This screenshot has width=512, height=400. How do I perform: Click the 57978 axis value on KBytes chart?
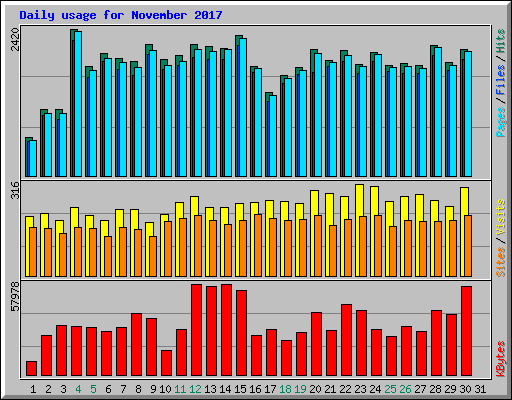pyautogui.click(x=15, y=296)
